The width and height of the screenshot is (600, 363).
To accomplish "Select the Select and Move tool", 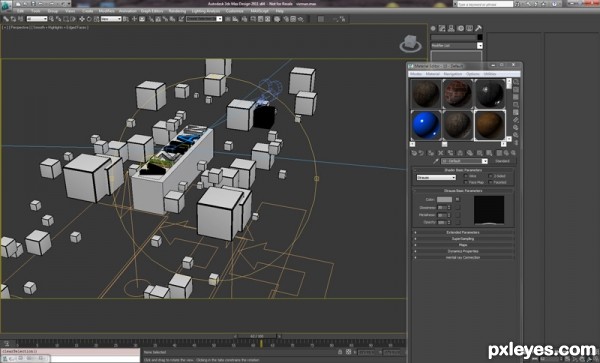I will 82,19.
